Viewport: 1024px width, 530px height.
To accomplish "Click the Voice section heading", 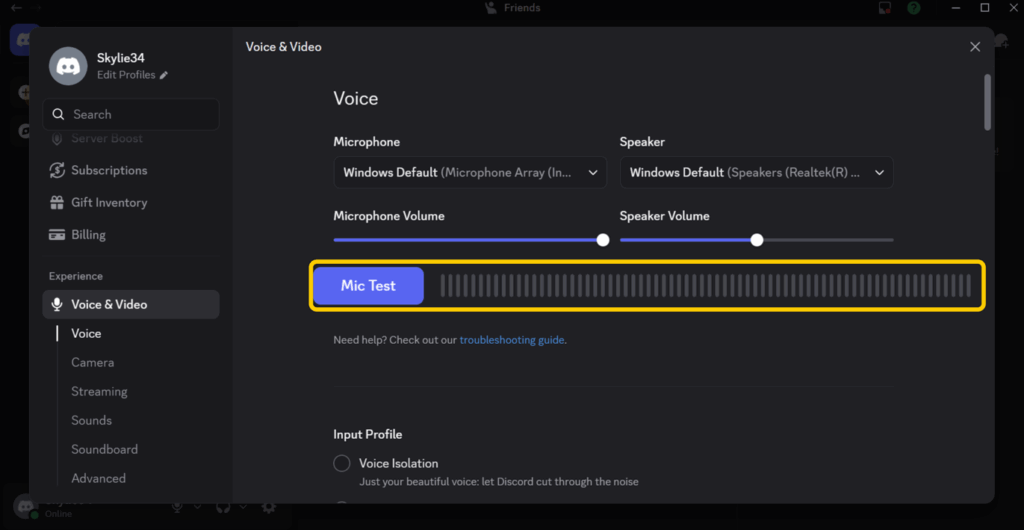I will tap(356, 99).
